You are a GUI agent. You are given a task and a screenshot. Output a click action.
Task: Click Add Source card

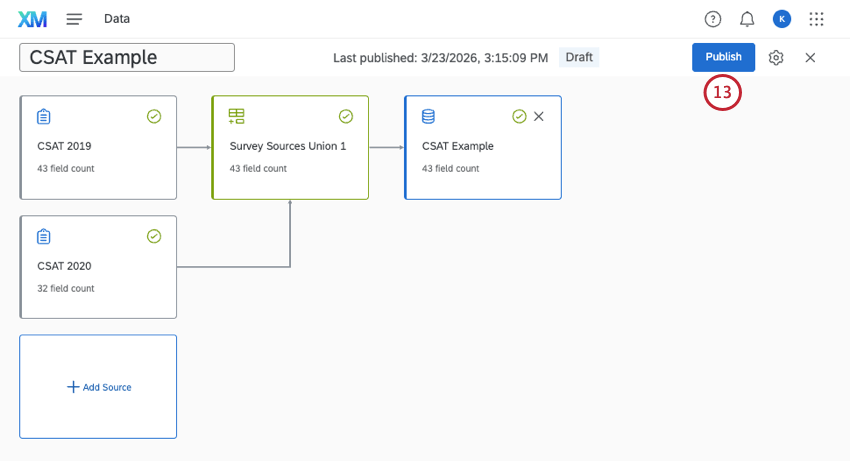click(x=98, y=386)
